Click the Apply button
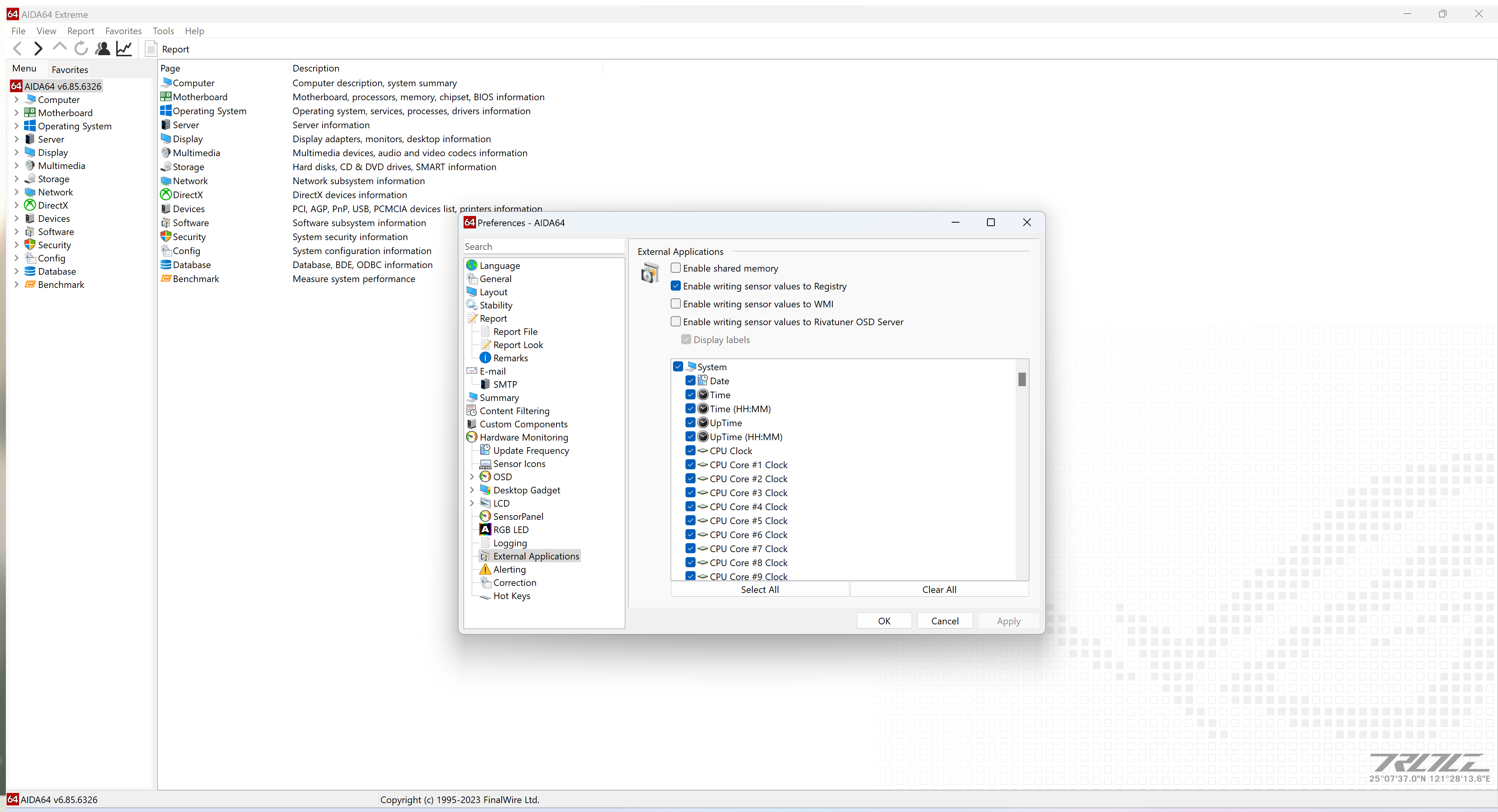Viewport: 1498px width, 812px height. 1008,621
